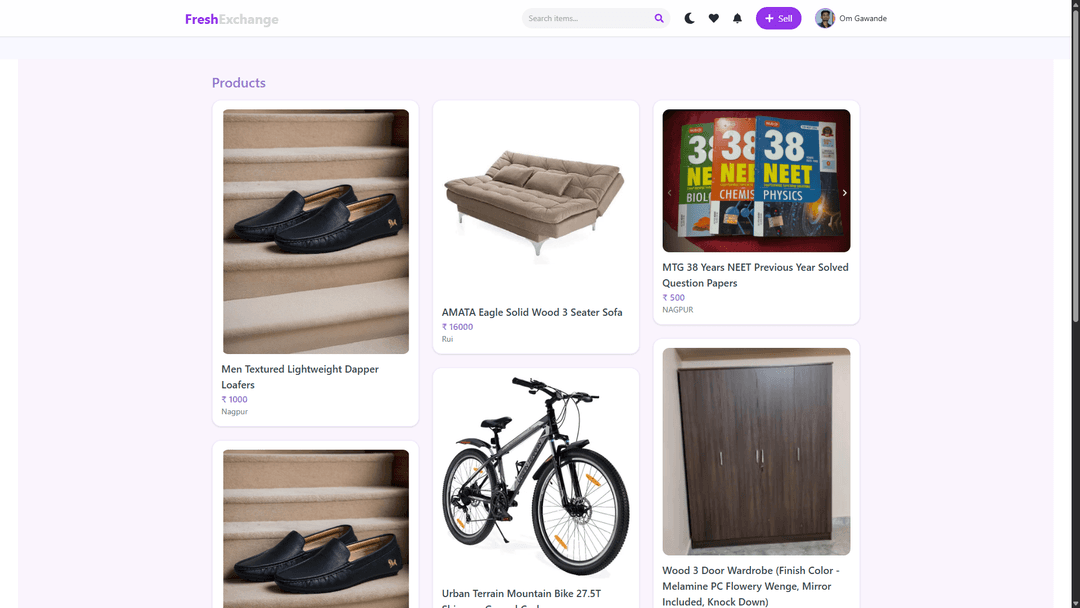Type in the Search items field
The height and width of the screenshot is (608, 1080).
tap(587, 18)
